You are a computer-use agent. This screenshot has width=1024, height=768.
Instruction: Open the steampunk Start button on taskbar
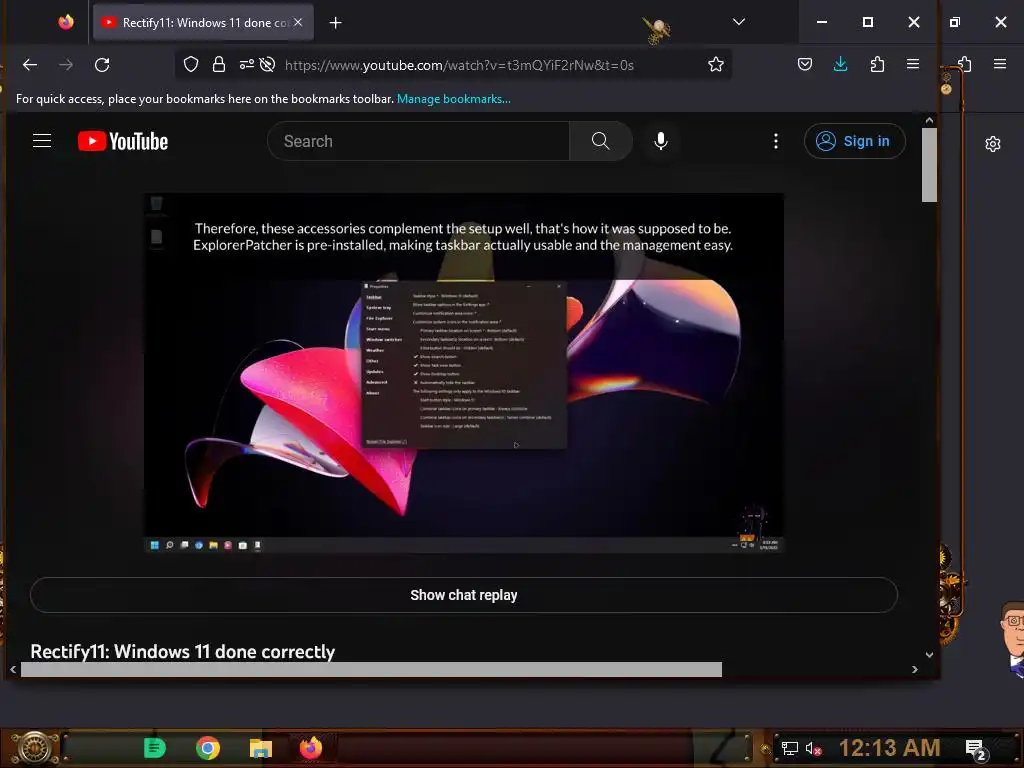tap(34, 748)
